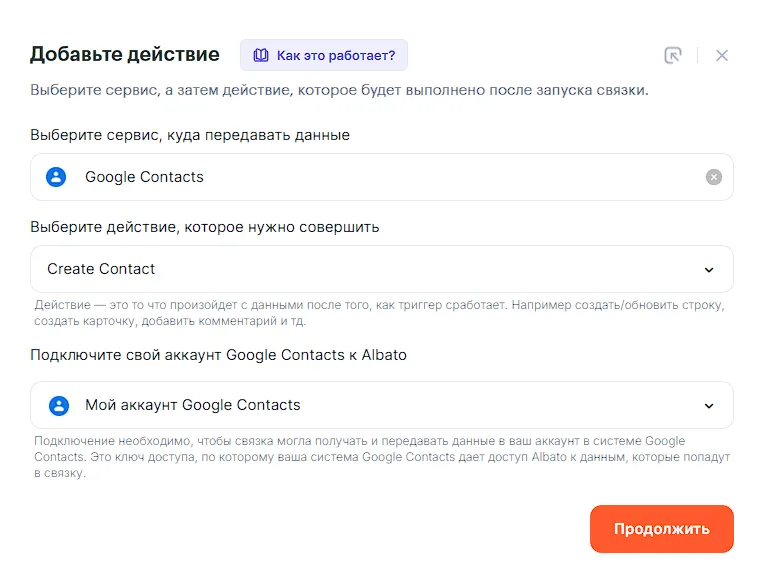The image size is (775, 584).
Task: Click the collapse-dialog arrow icon at top right
Action: 673,55
